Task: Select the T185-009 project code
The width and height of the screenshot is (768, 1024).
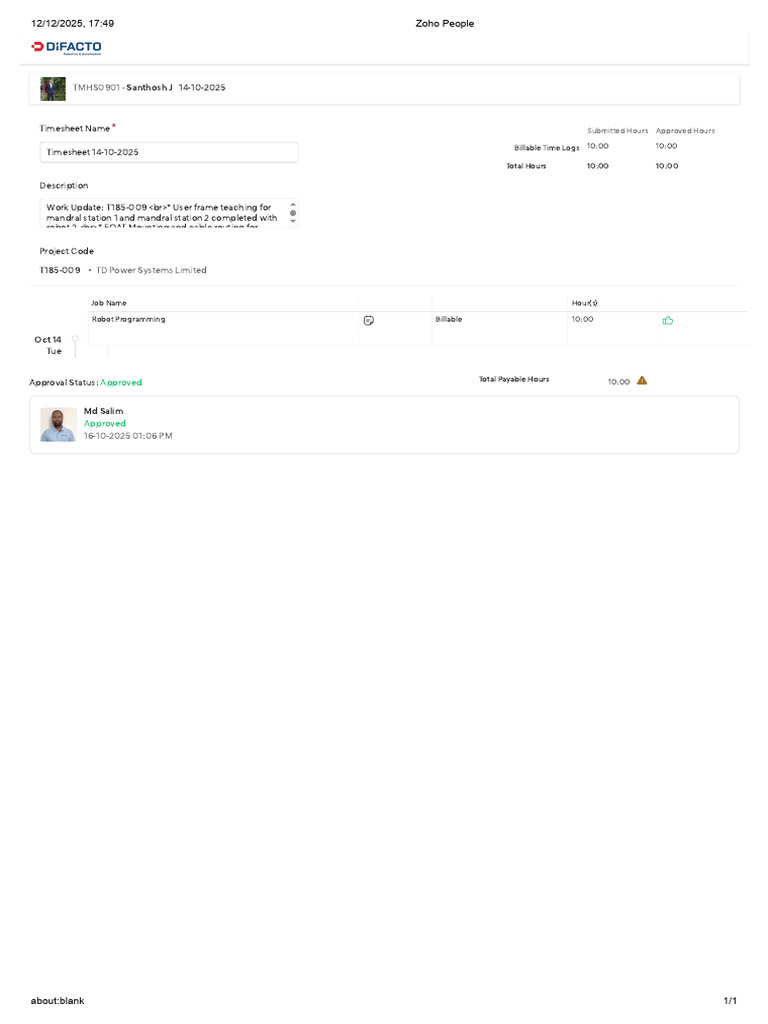Action: point(60,270)
